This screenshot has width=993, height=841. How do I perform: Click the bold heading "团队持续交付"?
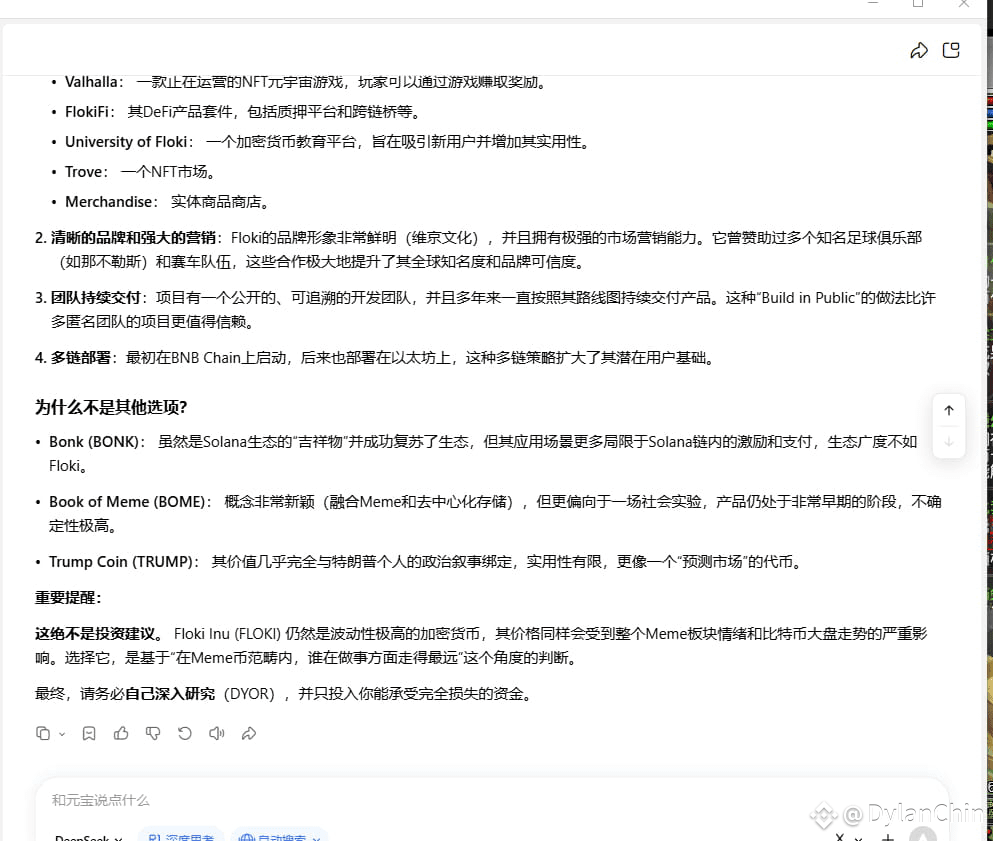point(95,298)
